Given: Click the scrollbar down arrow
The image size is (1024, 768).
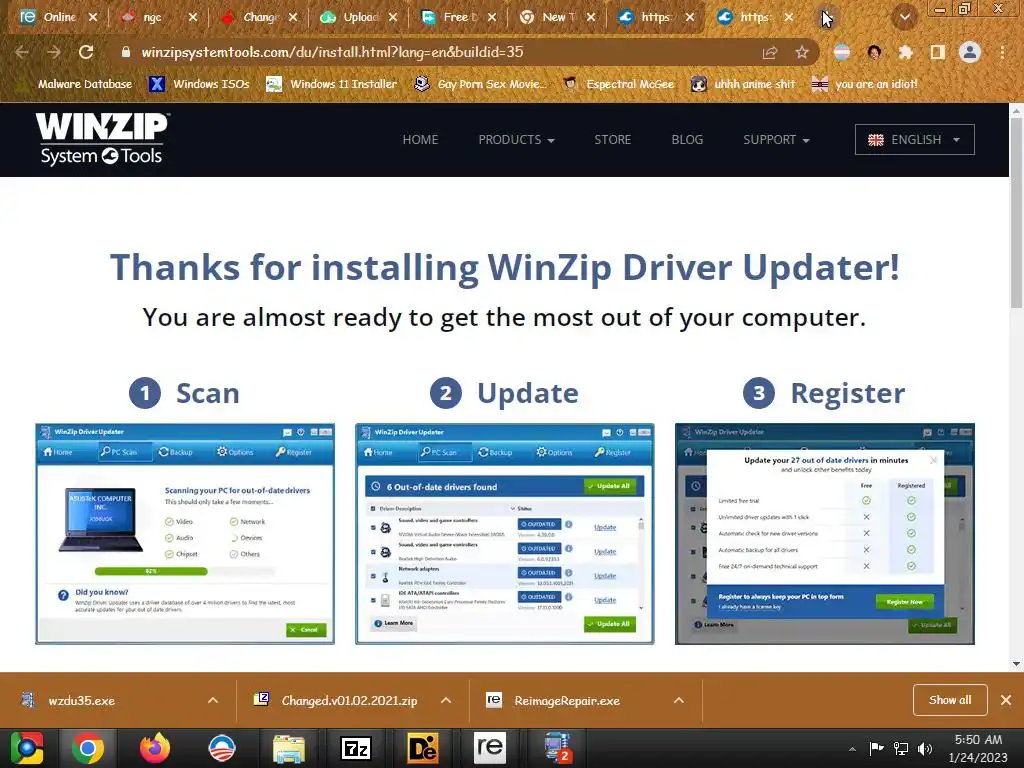Looking at the screenshot, I should (x=1016, y=664).
